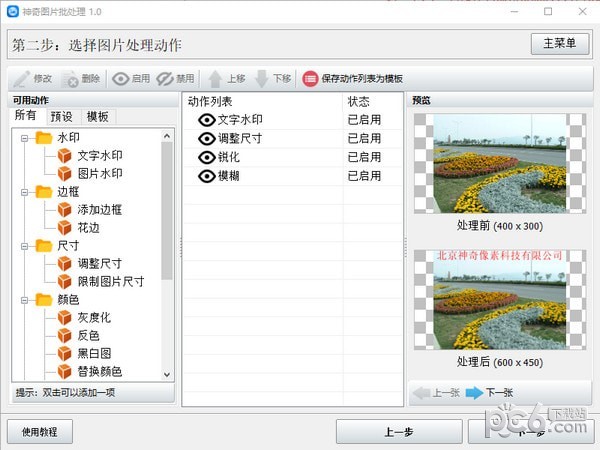This screenshot has height=450, width=600.
Task: Click the box icon beside 黑白图
Action: pos(64,353)
